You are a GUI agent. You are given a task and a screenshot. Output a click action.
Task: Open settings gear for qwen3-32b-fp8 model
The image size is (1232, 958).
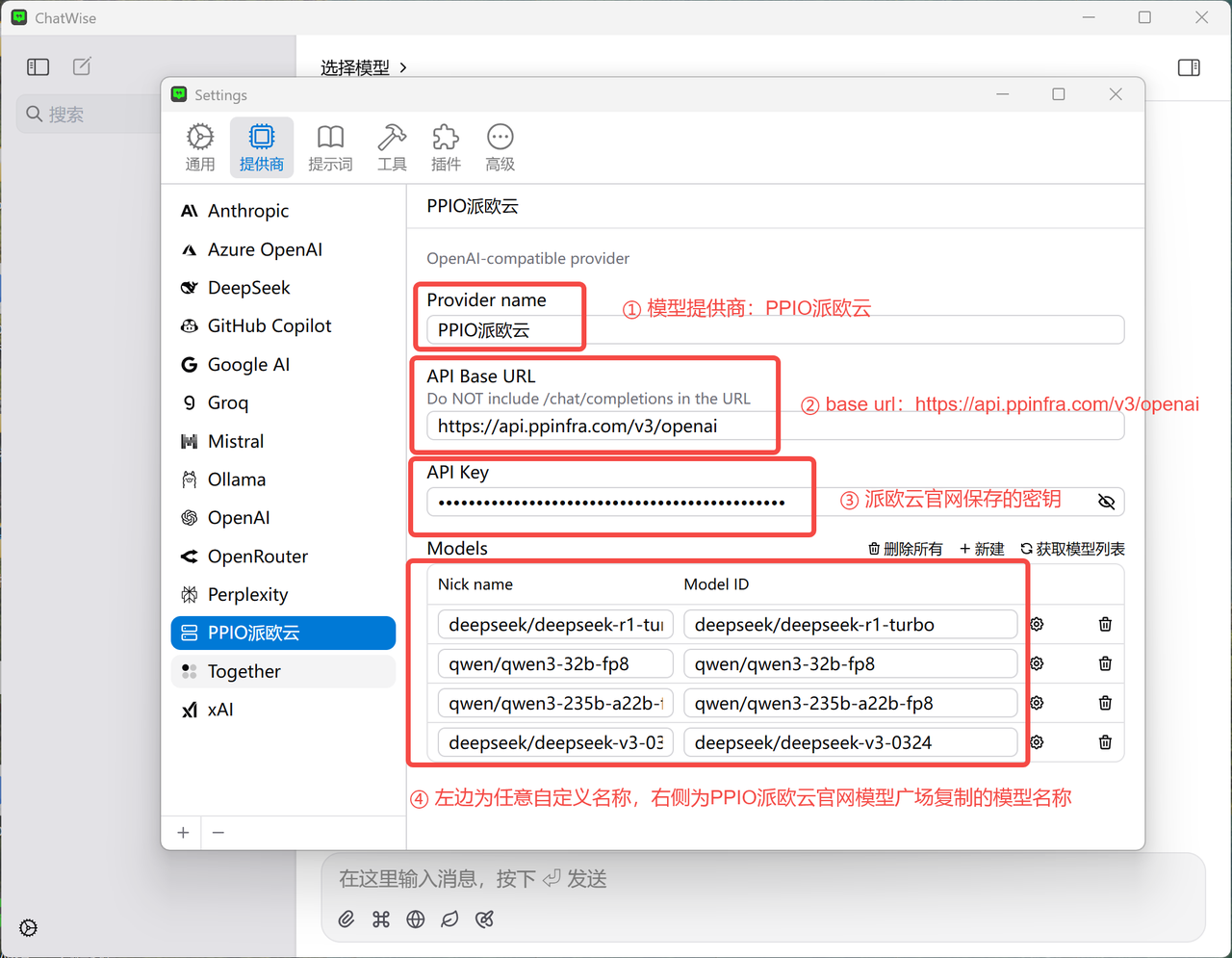(x=1037, y=664)
